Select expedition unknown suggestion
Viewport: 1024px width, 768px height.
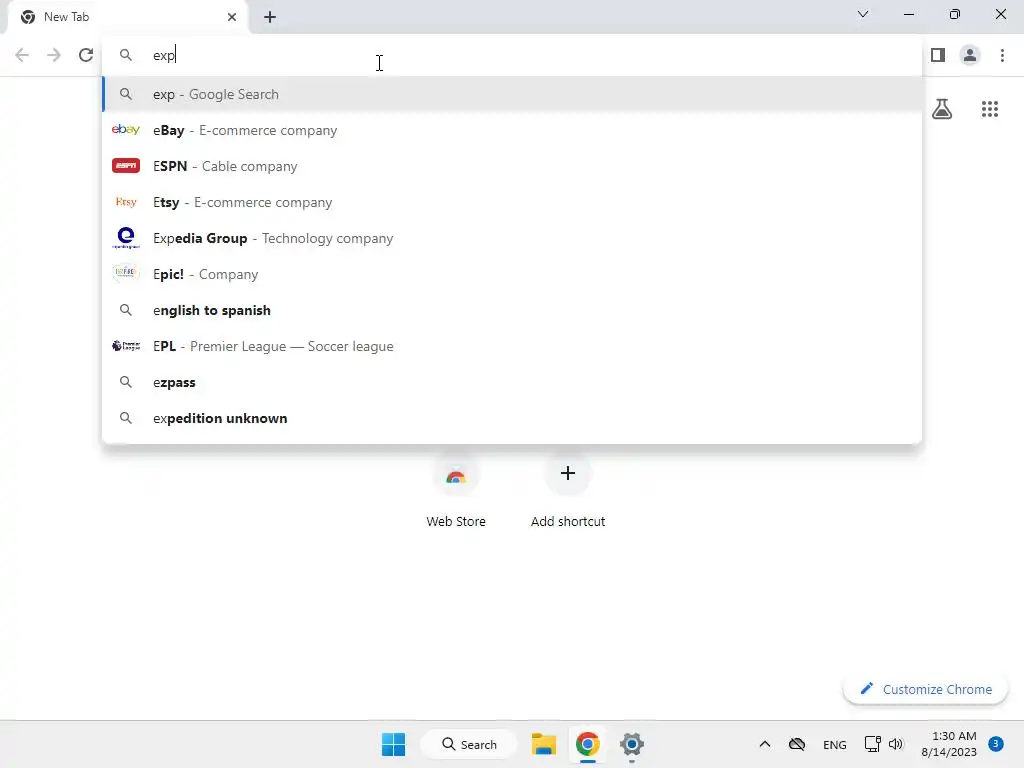pos(513,418)
